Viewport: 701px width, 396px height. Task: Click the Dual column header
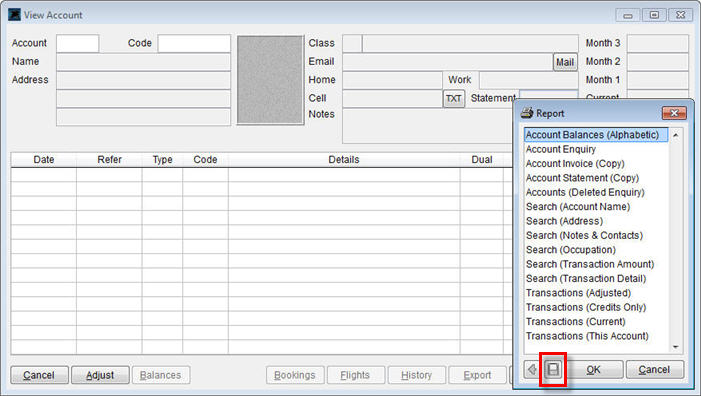pyautogui.click(x=482, y=160)
